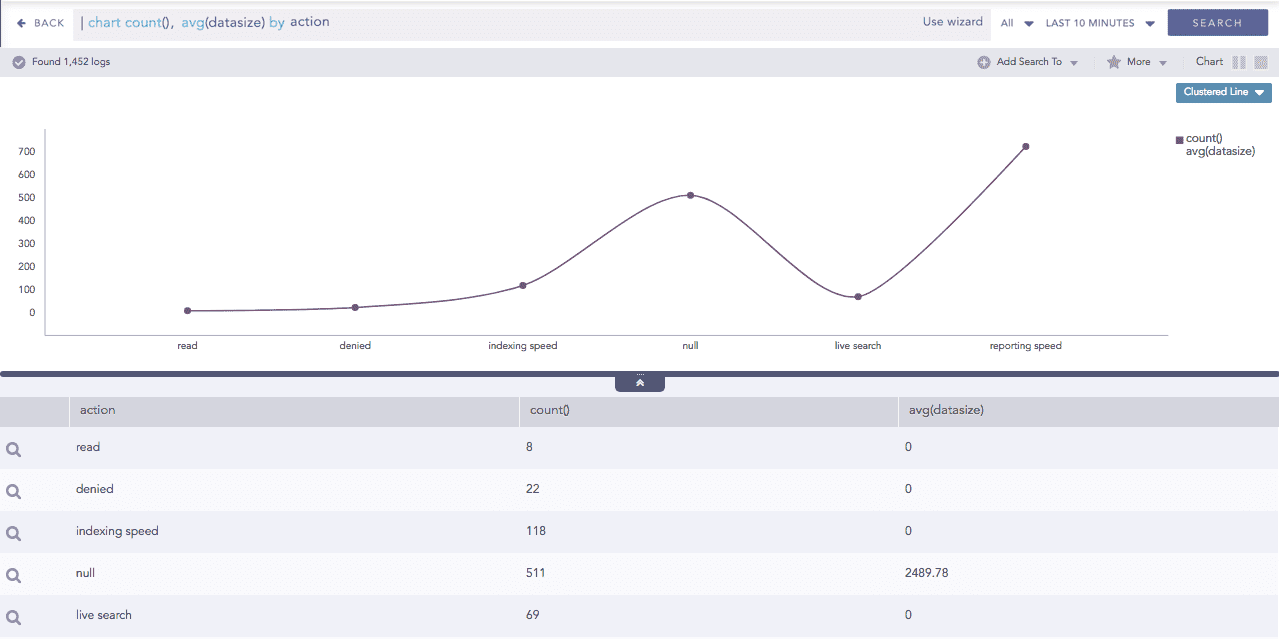This screenshot has width=1279, height=639.
Task: Open the Clustered Line chart type dropdown
Action: (x=1222, y=92)
